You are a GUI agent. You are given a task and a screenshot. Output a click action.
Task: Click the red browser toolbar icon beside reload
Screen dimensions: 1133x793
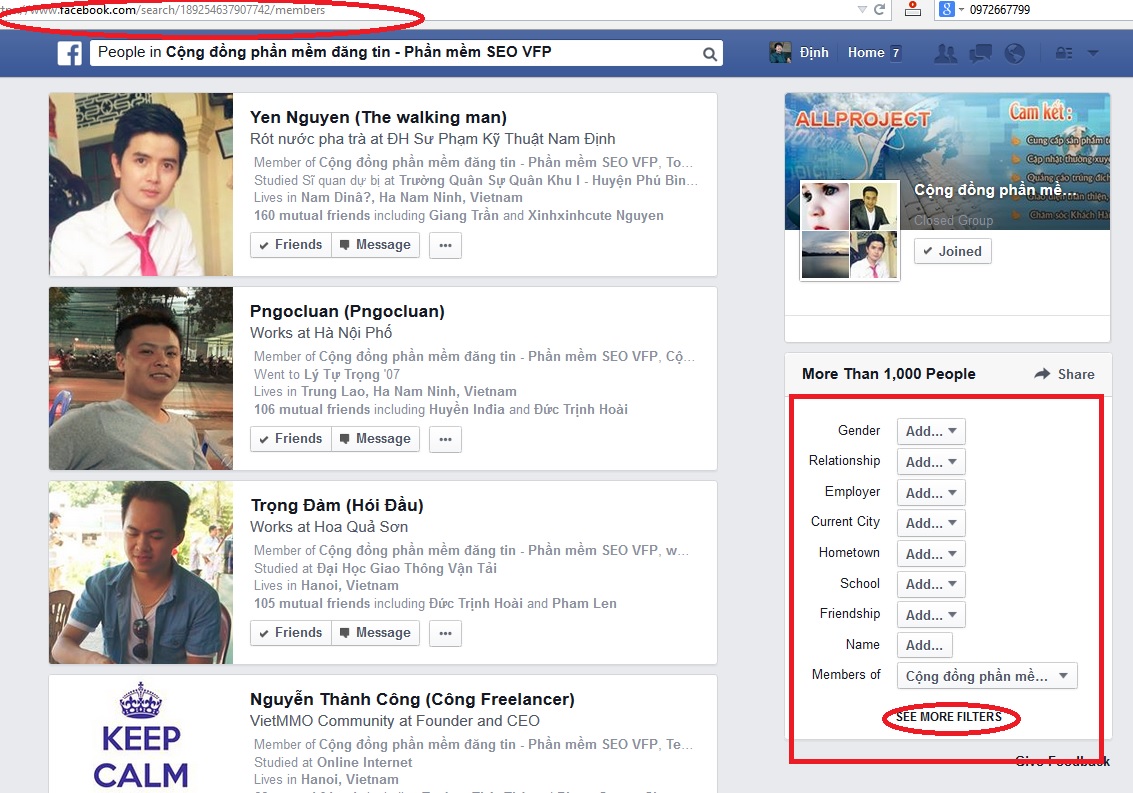point(913,9)
